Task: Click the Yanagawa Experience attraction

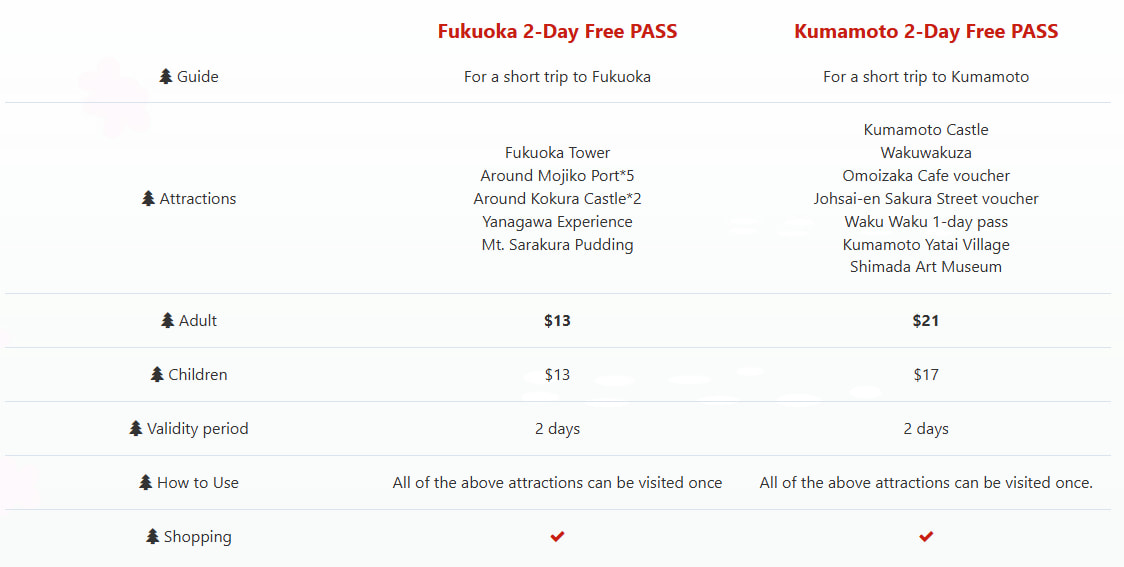Action: click(557, 221)
